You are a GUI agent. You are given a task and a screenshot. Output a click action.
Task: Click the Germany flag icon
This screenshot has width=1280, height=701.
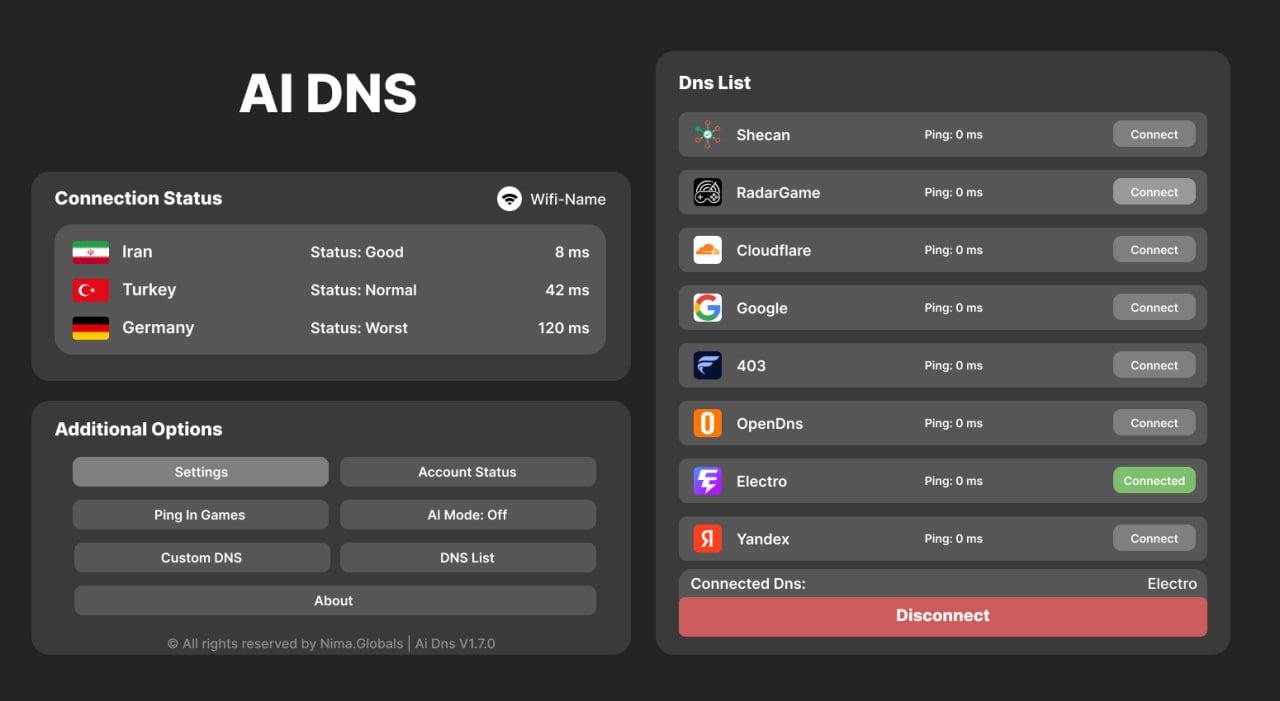click(x=91, y=328)
